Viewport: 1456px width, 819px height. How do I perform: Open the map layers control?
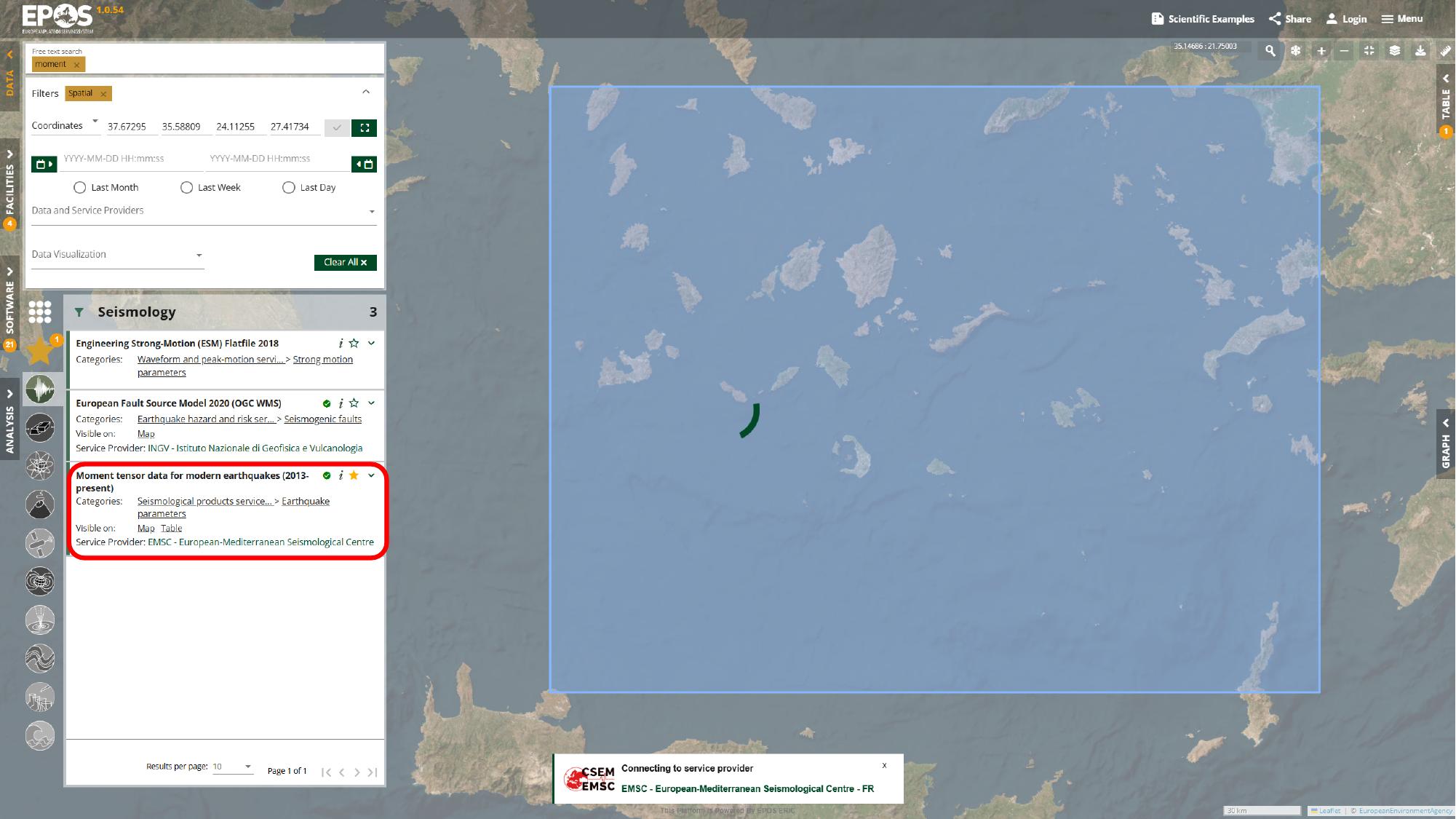coord(1394,51)
